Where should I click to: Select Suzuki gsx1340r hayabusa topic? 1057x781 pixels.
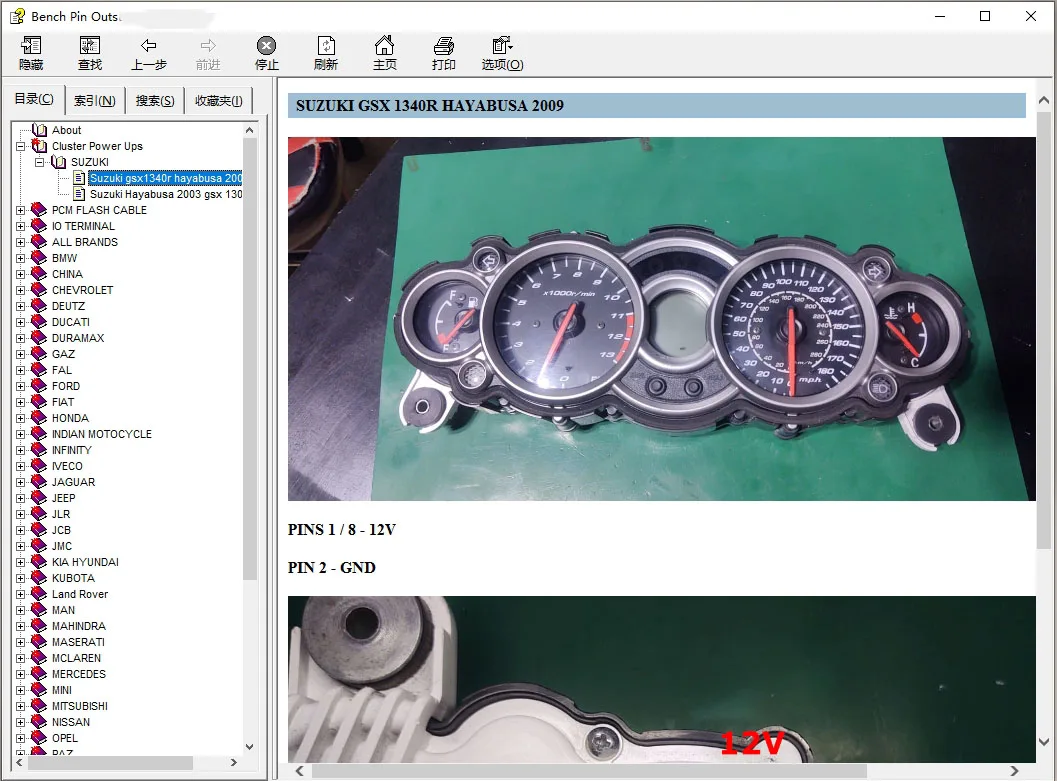coord(165,178)
